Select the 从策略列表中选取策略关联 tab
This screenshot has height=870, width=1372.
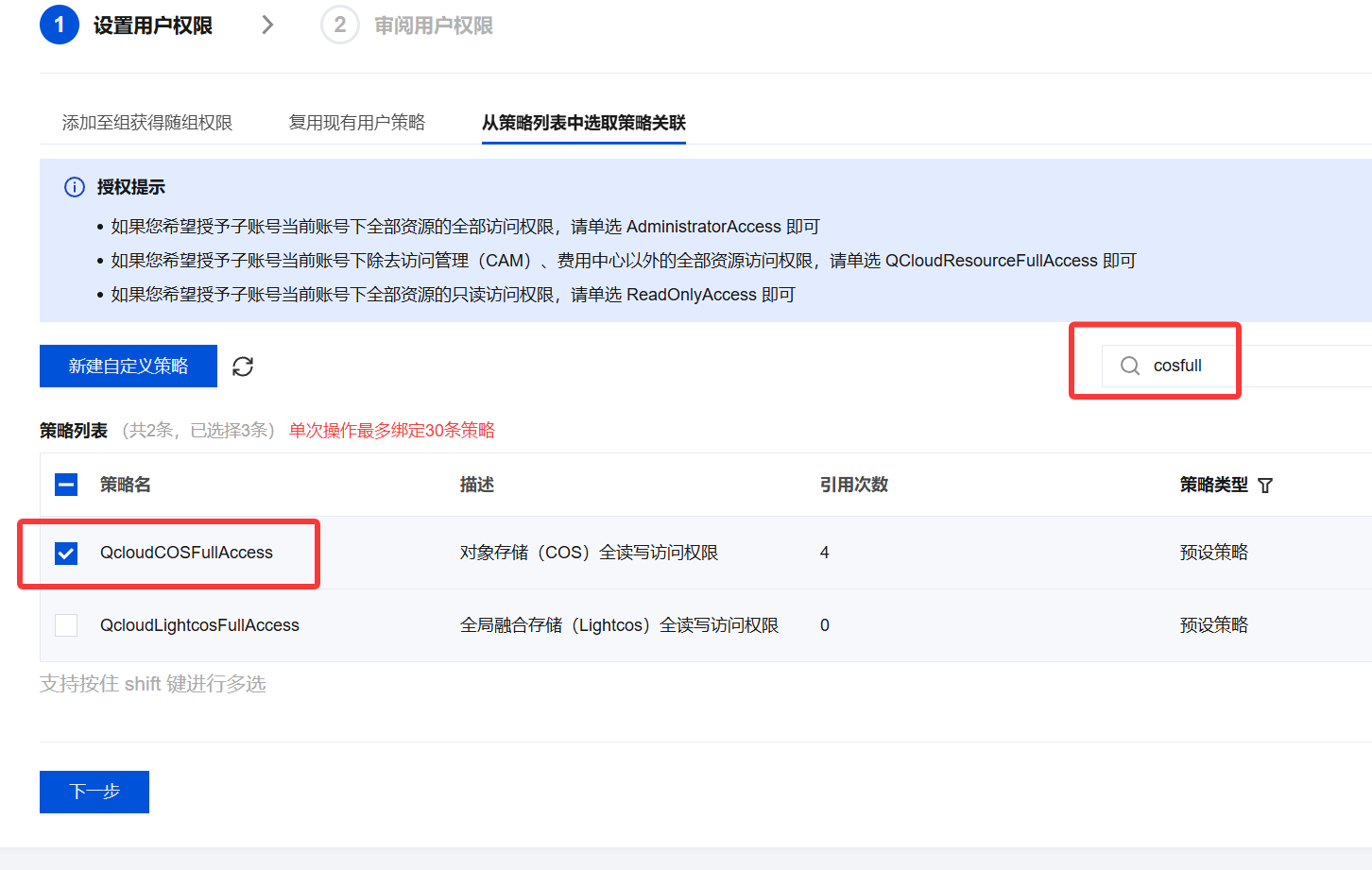(x=583, y=123)
